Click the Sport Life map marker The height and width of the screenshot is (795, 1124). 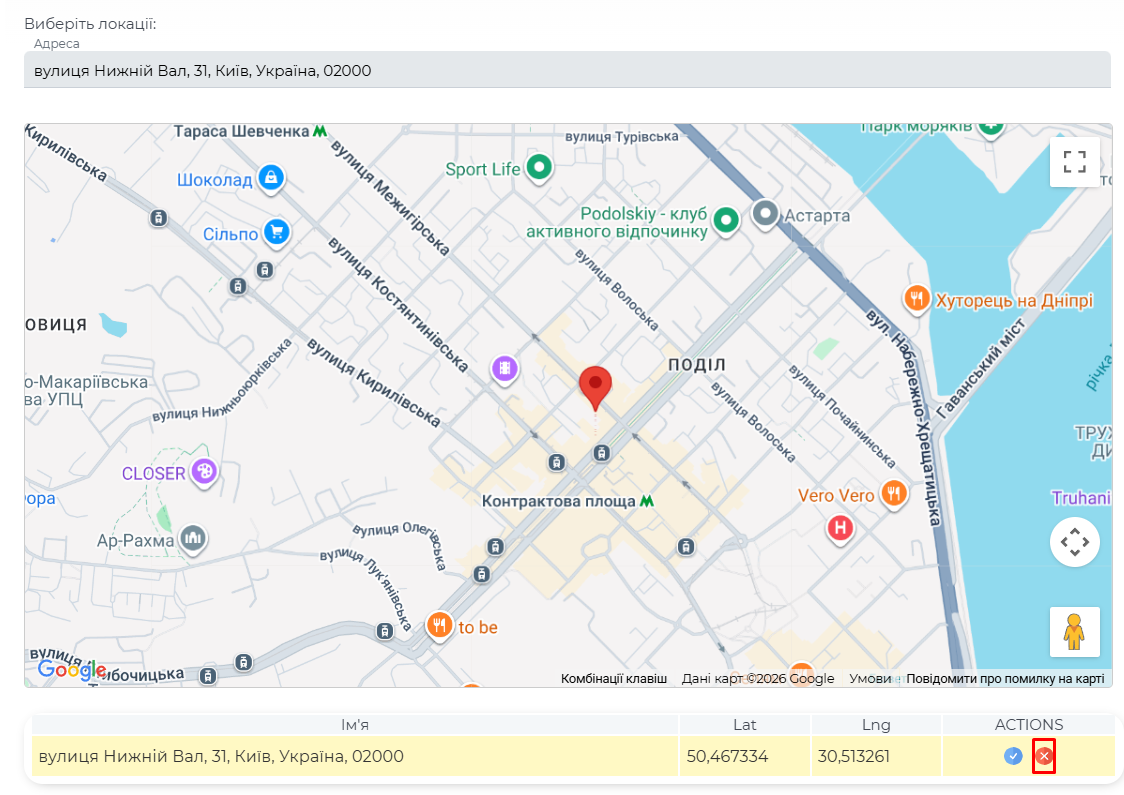point(540,167)
